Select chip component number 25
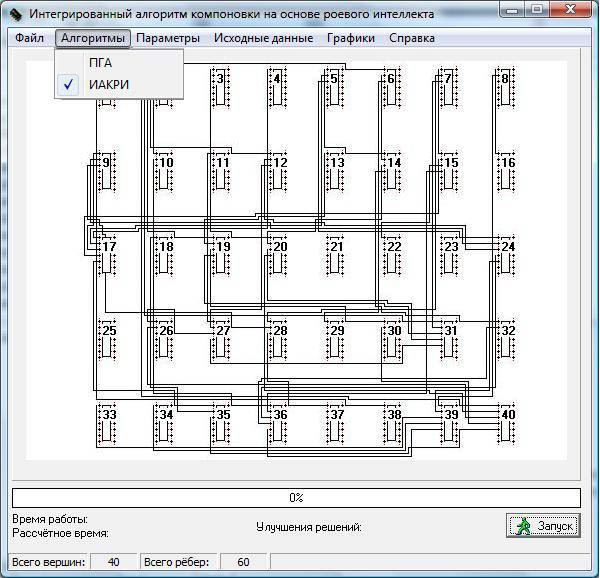The image size is (600, 578). [107, 340]
